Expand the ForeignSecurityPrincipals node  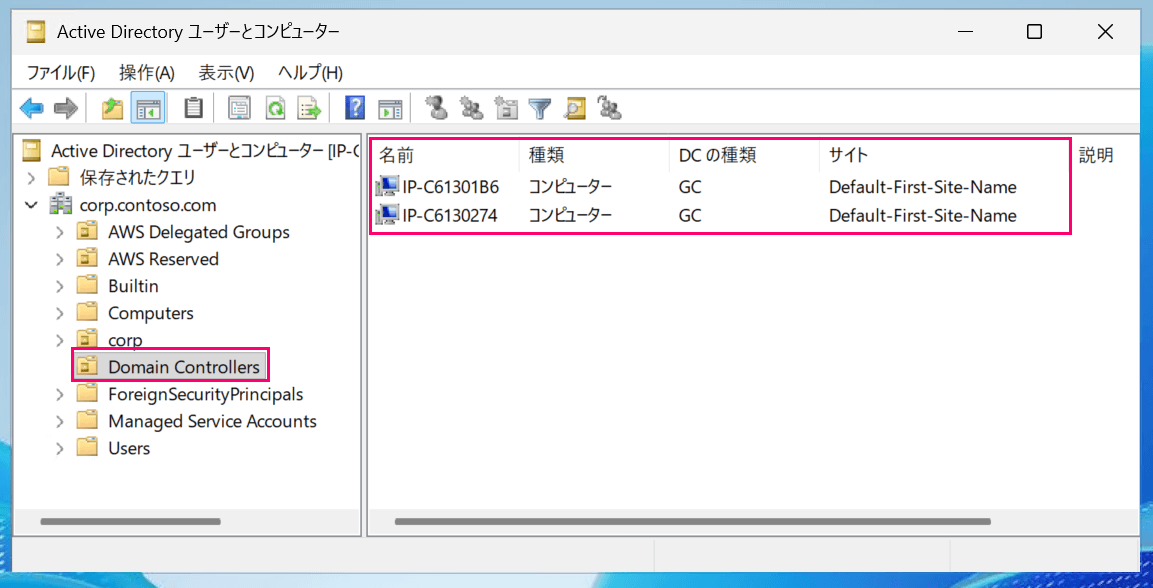pyautogui.click(x=60, y=395)
